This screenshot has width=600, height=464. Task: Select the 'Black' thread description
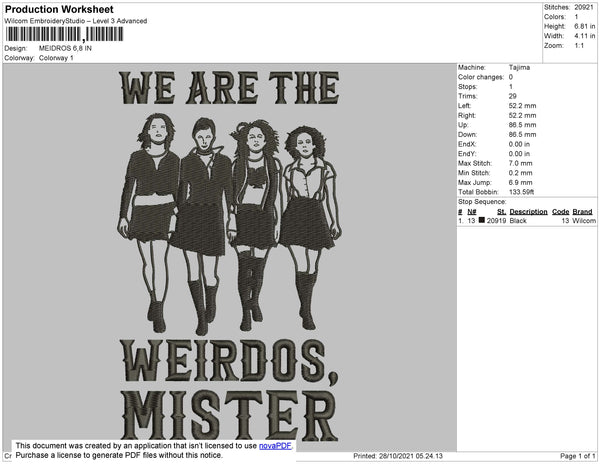pos(518,221)
